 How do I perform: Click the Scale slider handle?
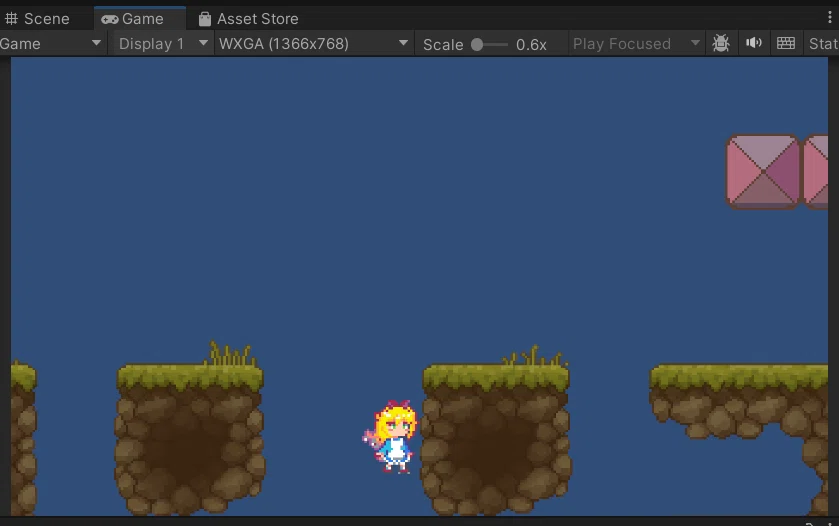(477, 44)
